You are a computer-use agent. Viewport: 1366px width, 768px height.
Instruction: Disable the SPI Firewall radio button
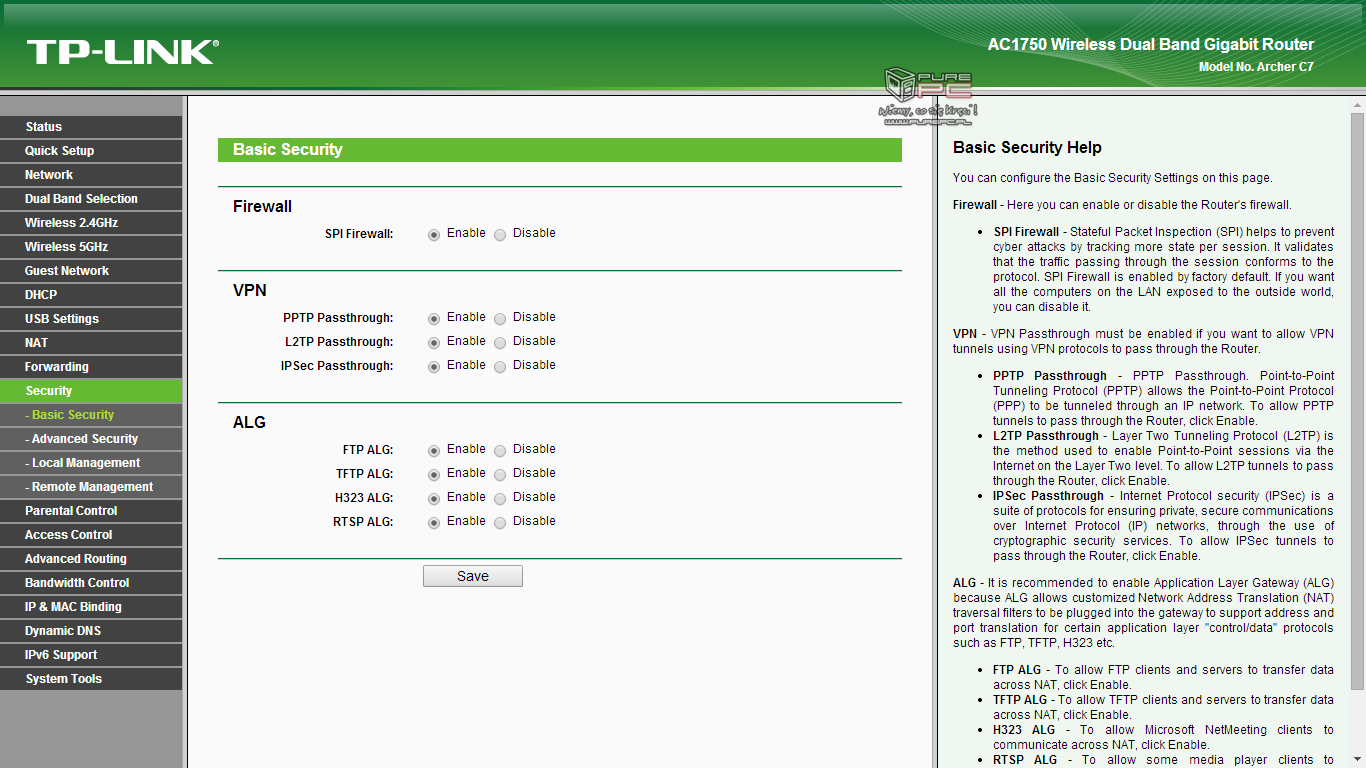500,235
